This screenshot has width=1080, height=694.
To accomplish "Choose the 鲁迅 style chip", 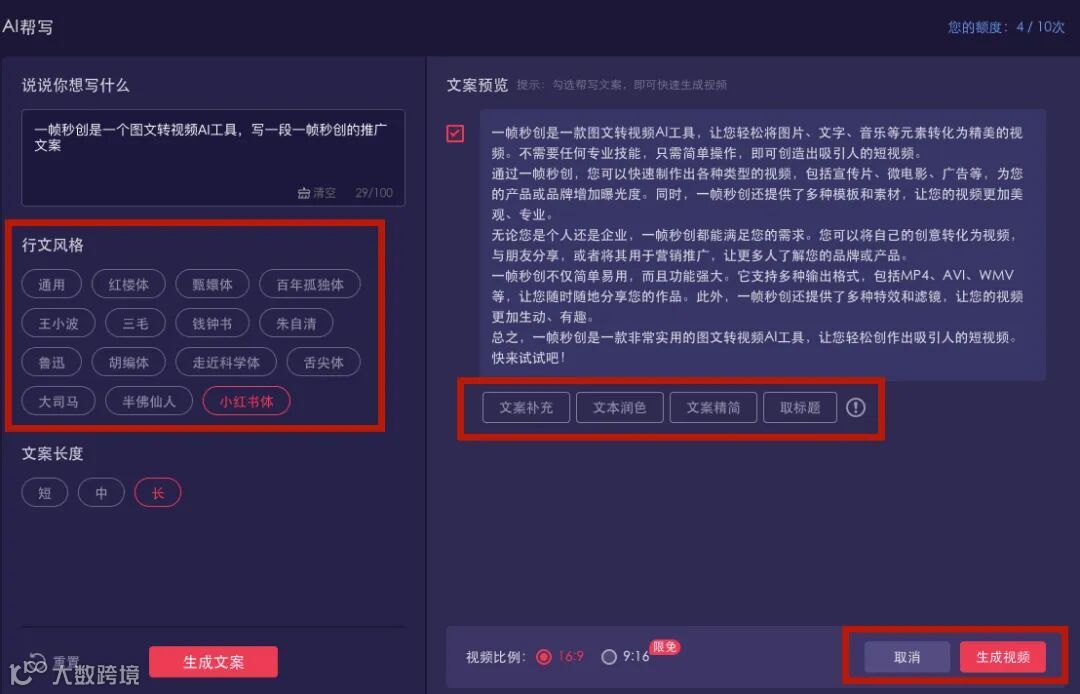I will coord(52,363).
